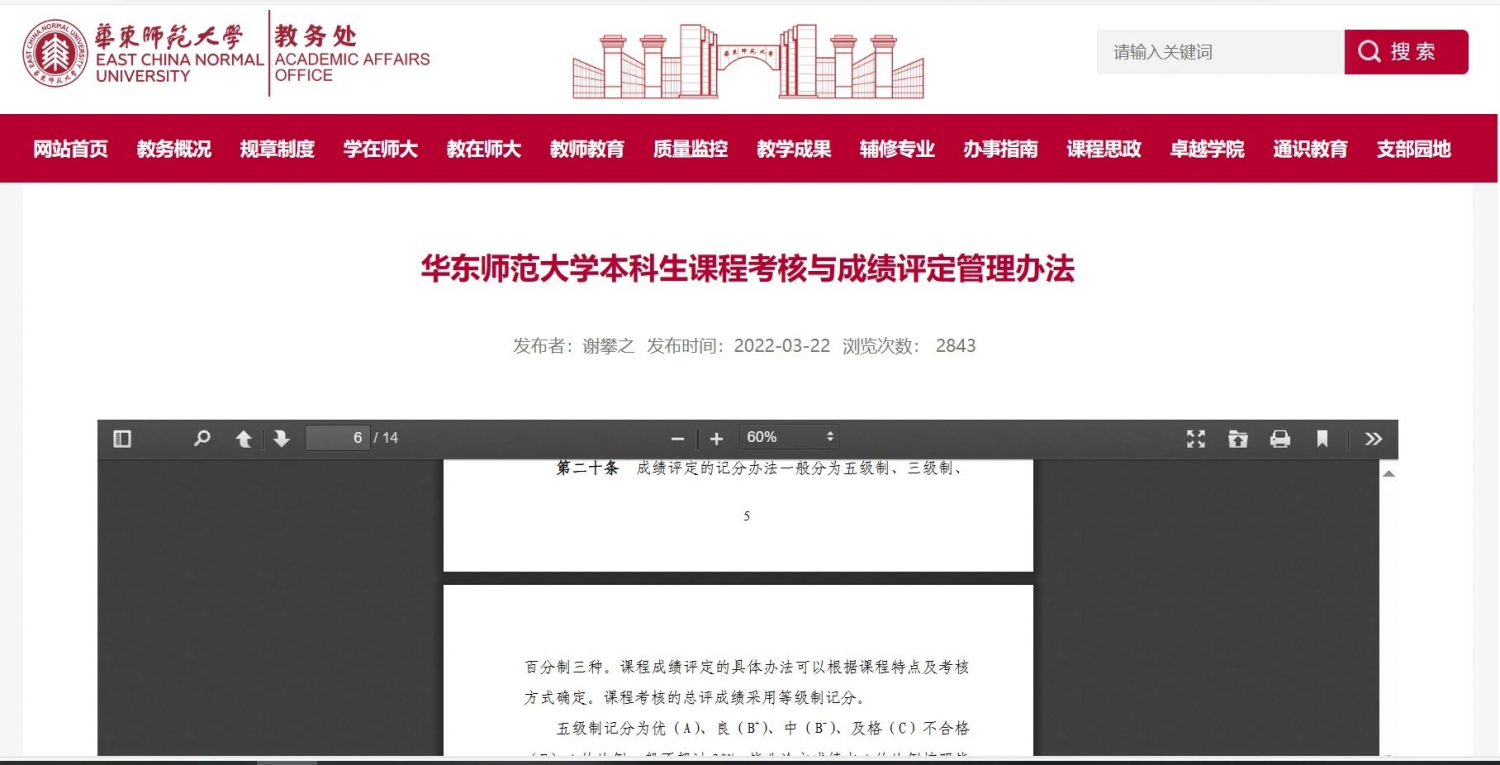Open the PDF tools double-chevron menu
The width and height of the screenshot is (1500, 765).
coord(1373,438)
